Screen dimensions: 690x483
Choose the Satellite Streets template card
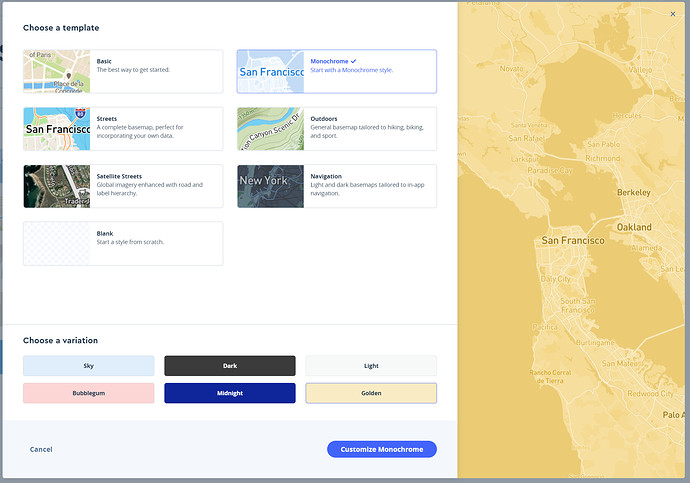[123, 186]
